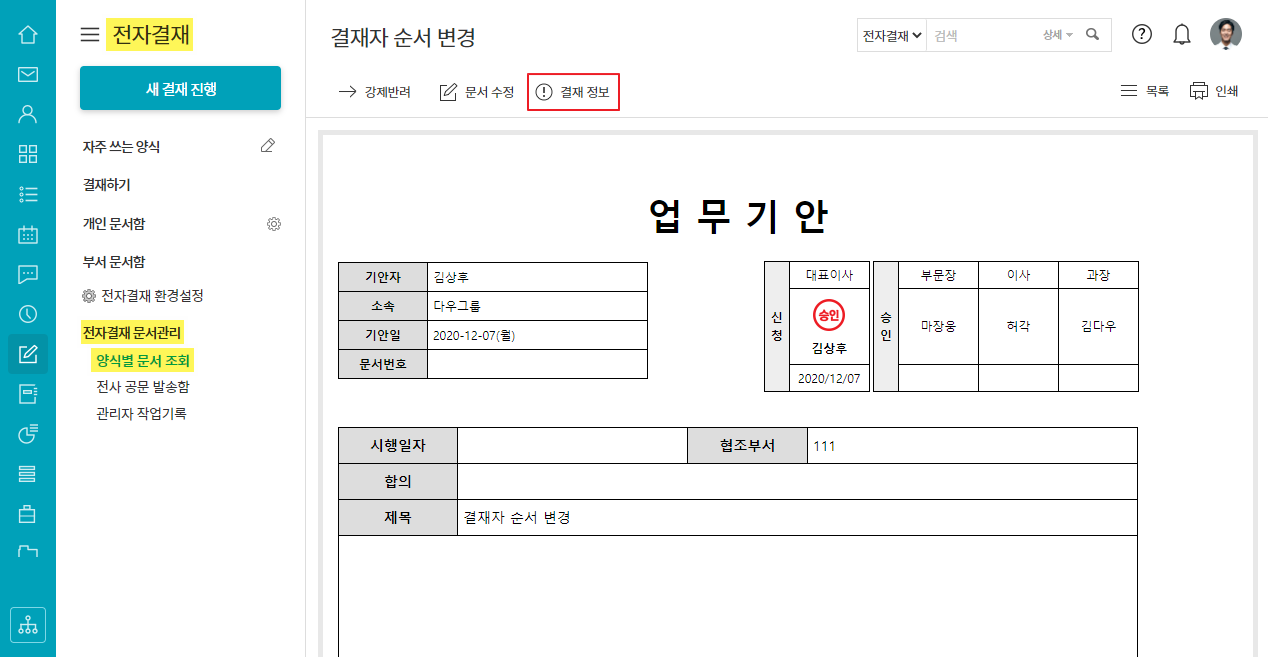Select 전사 공문 발송함 in the sidebar

(x=142, y=387)
